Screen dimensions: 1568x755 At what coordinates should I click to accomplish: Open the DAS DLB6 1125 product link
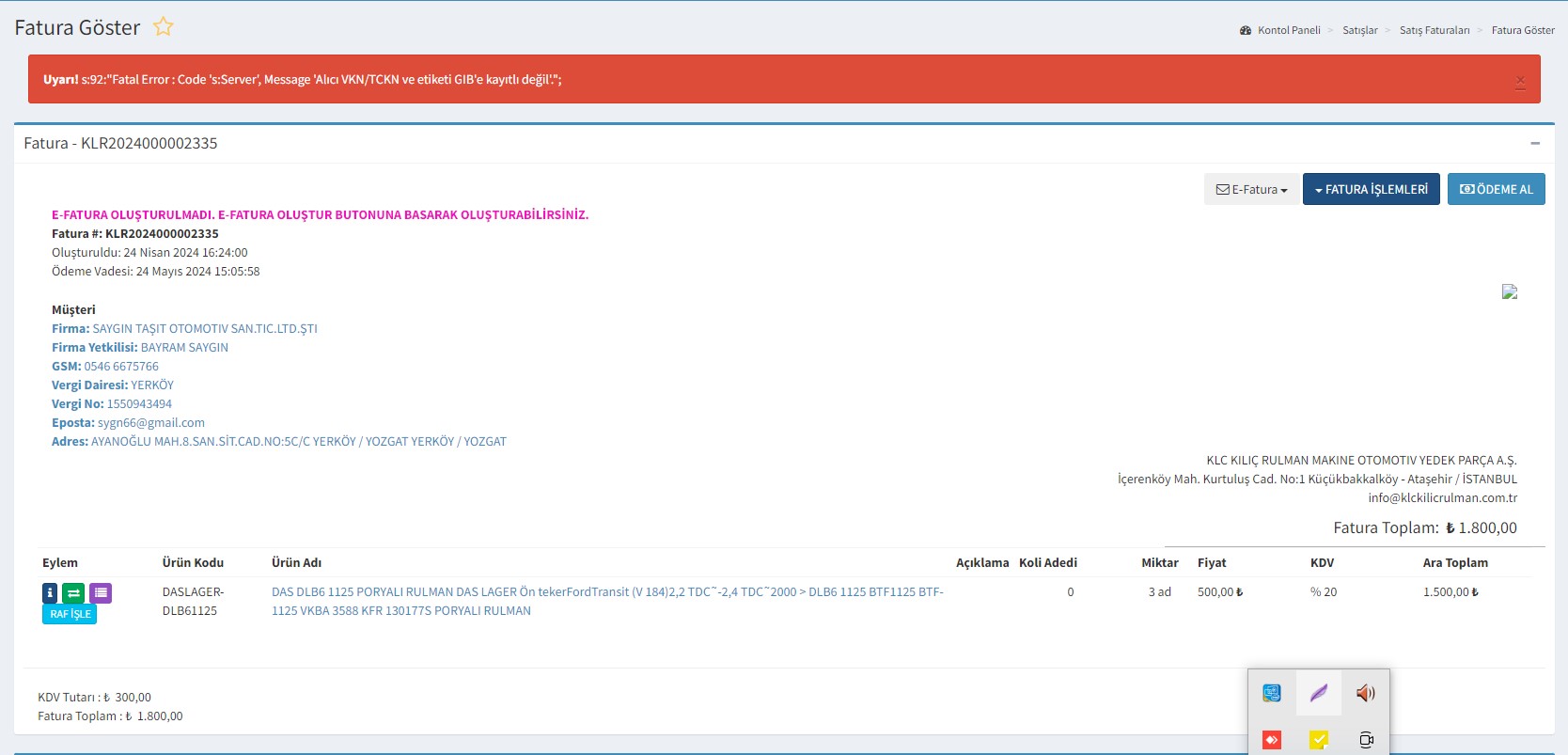click(x=606, y=592)
